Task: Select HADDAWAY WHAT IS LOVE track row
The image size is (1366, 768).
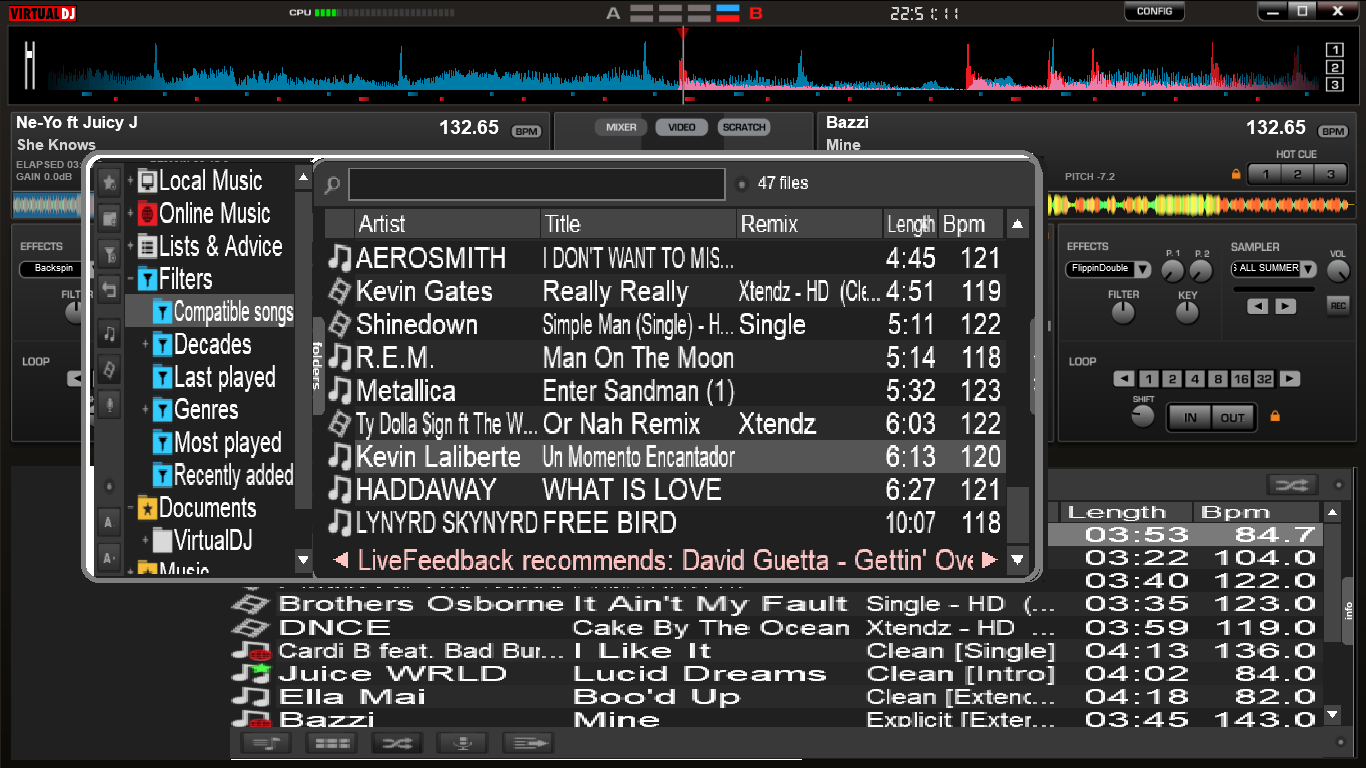Action: click(665, 490)
